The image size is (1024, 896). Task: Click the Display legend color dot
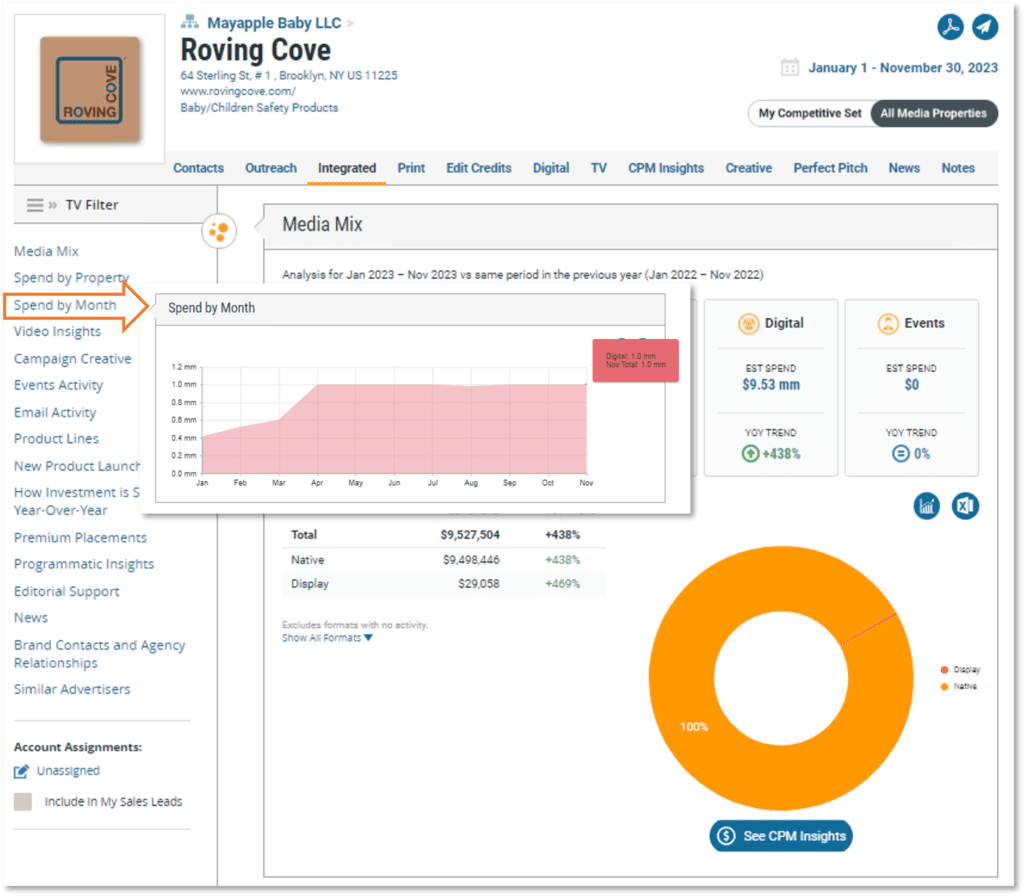coord(944,669)
